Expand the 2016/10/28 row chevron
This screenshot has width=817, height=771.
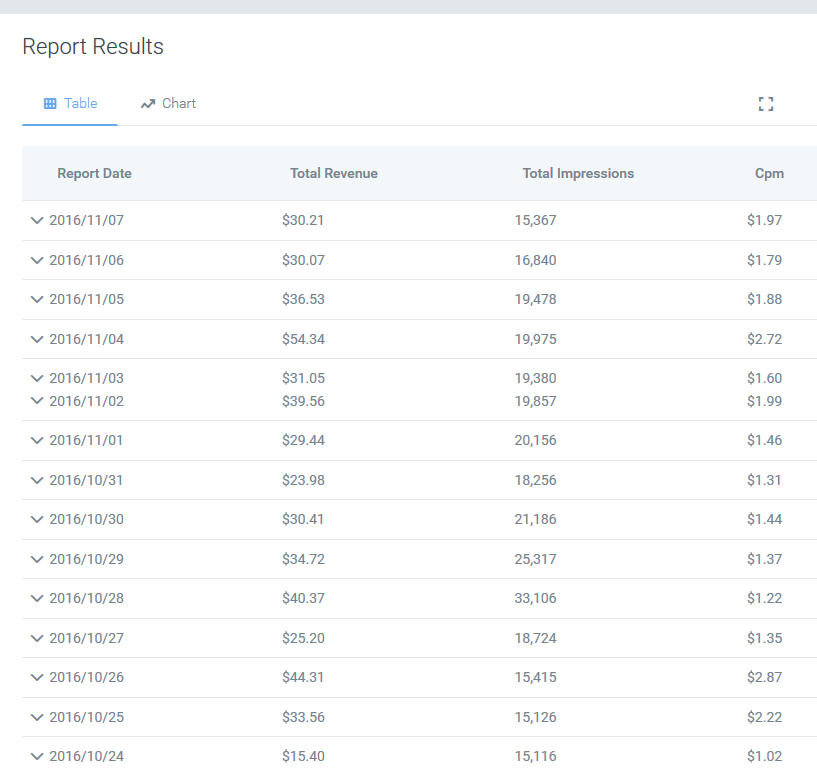pos(37,598)
